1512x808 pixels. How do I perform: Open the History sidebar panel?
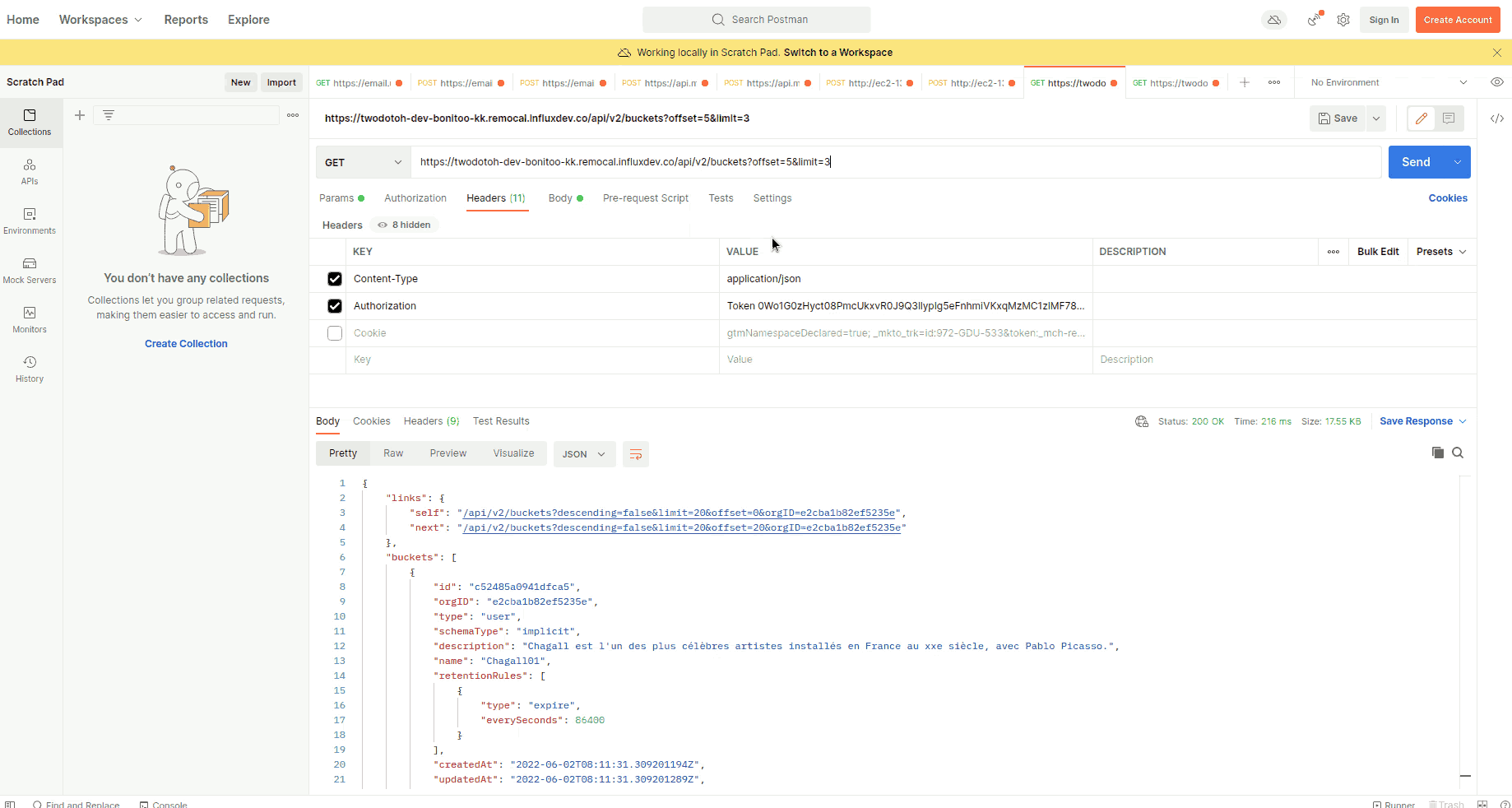coord(30,369)
